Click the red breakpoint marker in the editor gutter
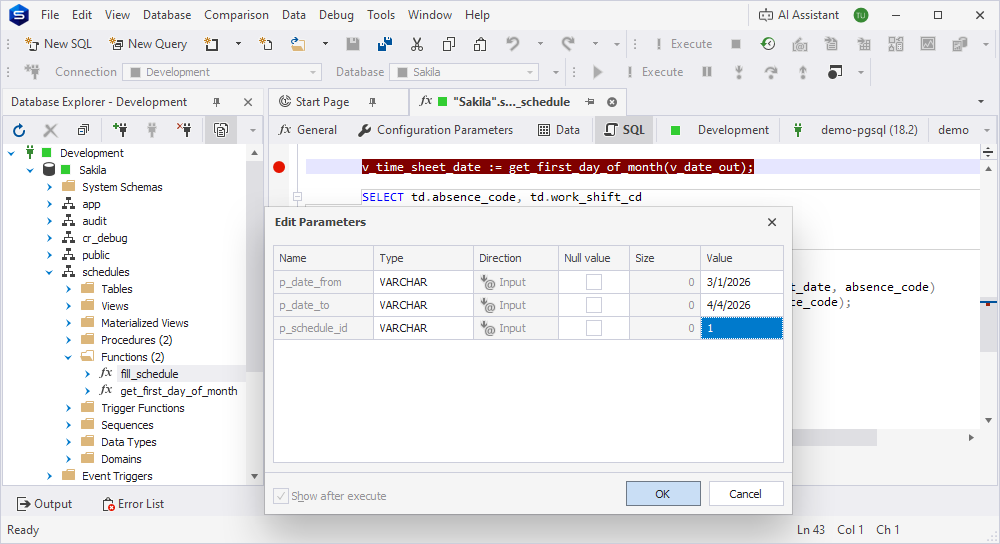The height and width of the screenshot is (544, 1000). (x=279, y=167)
